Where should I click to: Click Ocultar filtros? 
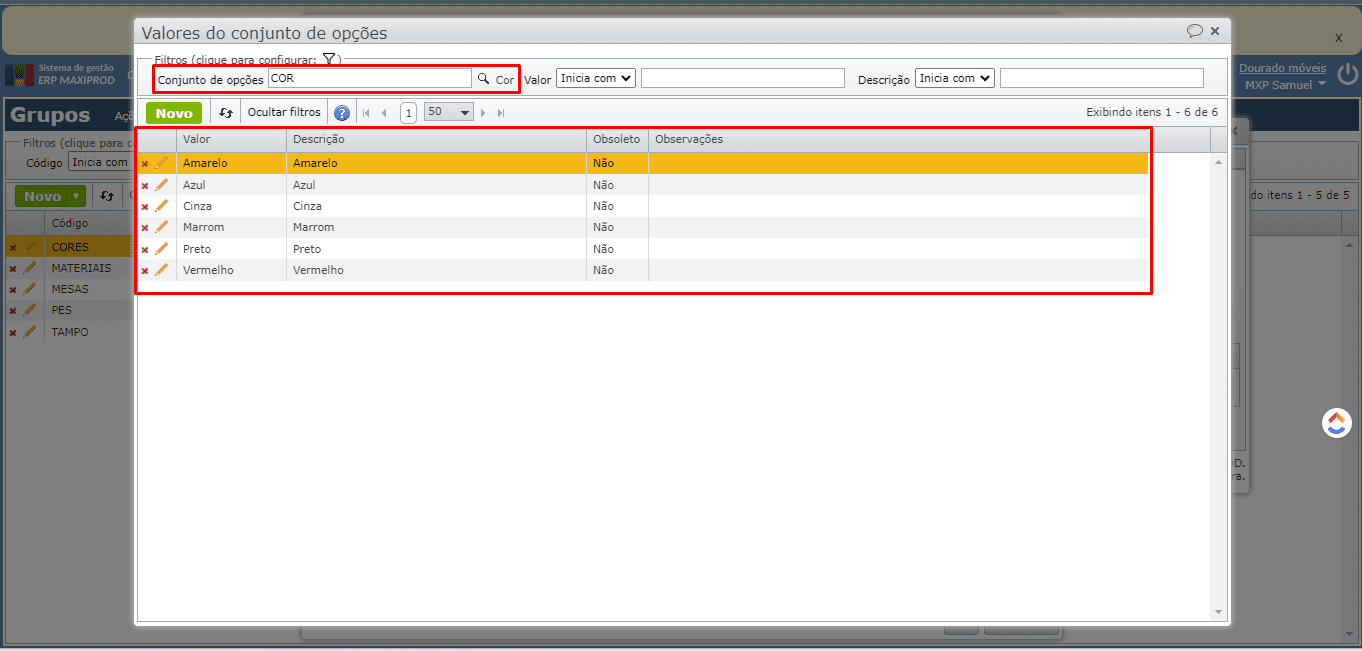click(284, 112)
